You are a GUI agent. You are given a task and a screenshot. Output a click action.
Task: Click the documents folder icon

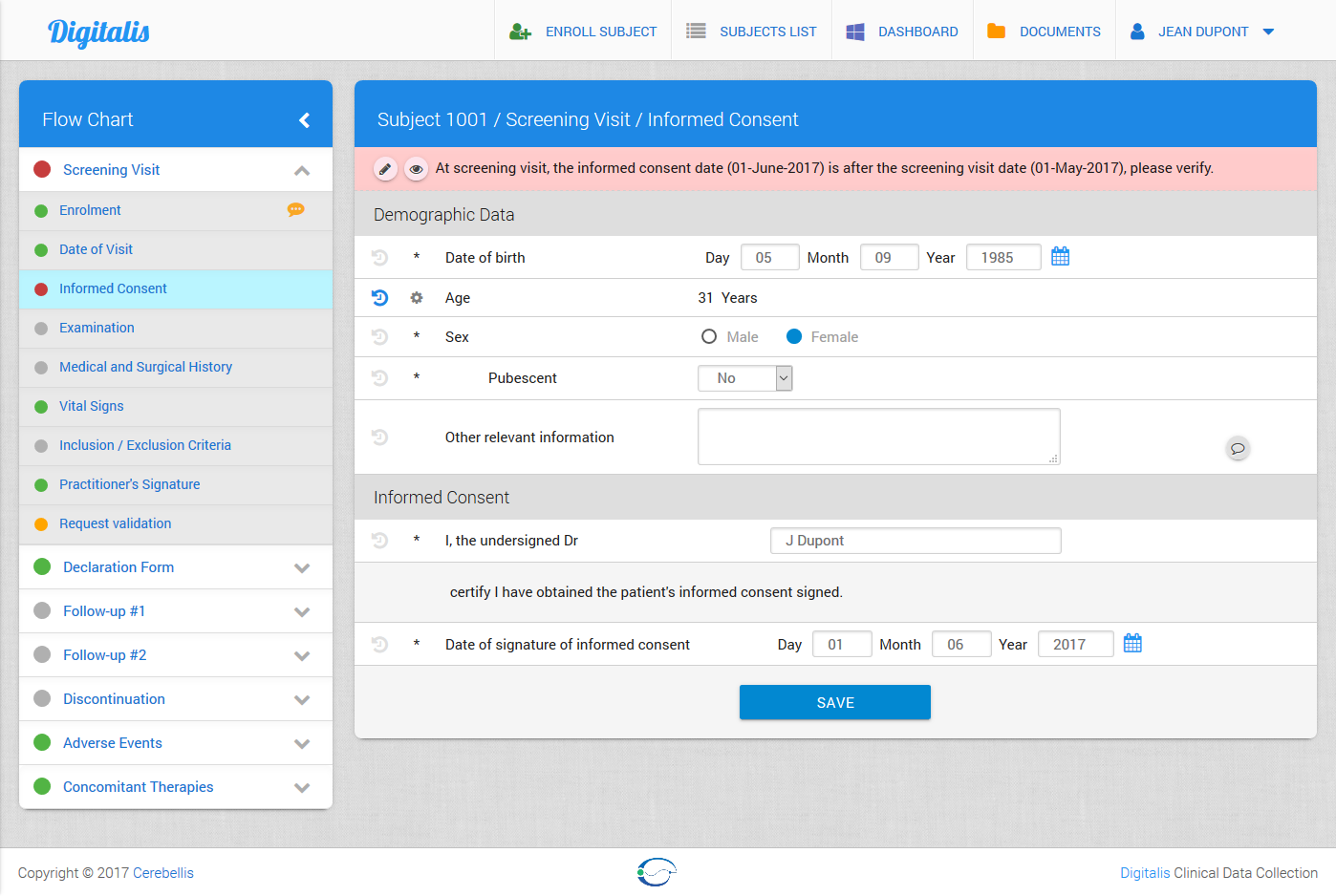[x=996, y=32]
